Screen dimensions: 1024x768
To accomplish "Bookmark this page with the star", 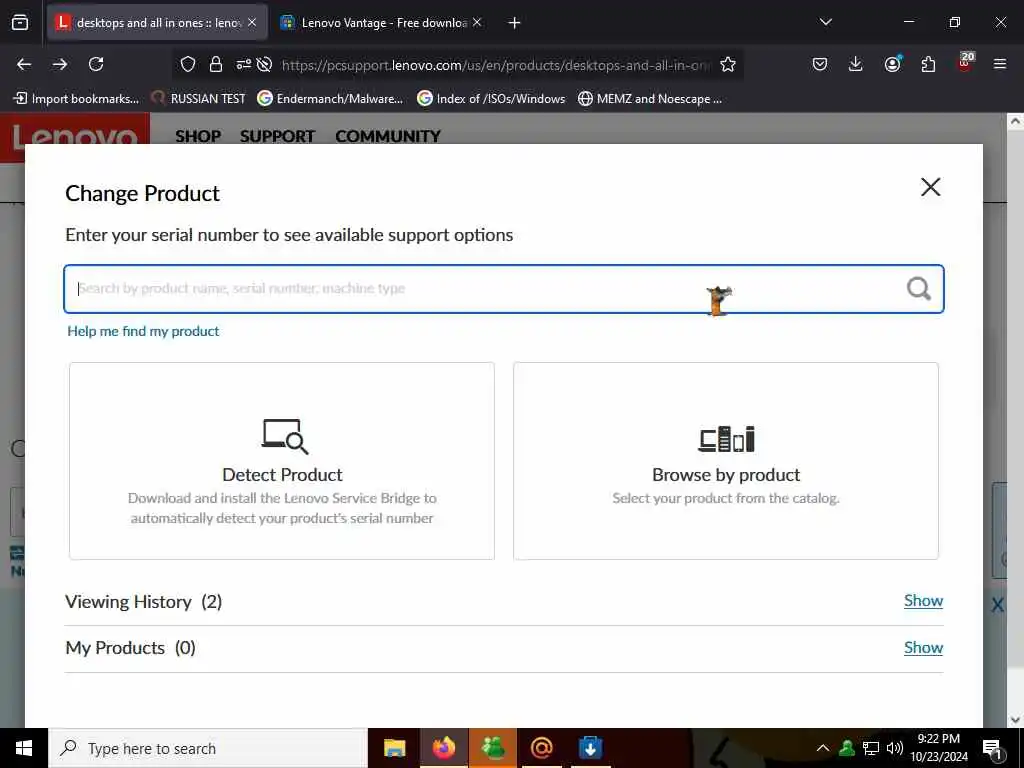I will (728, 64).
